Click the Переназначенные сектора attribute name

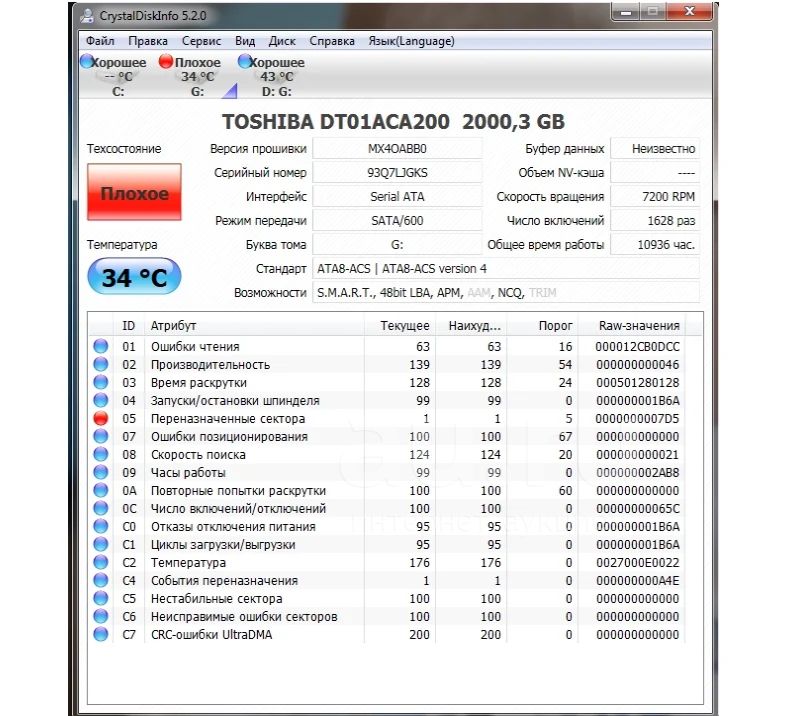click(x=228, y=418)
